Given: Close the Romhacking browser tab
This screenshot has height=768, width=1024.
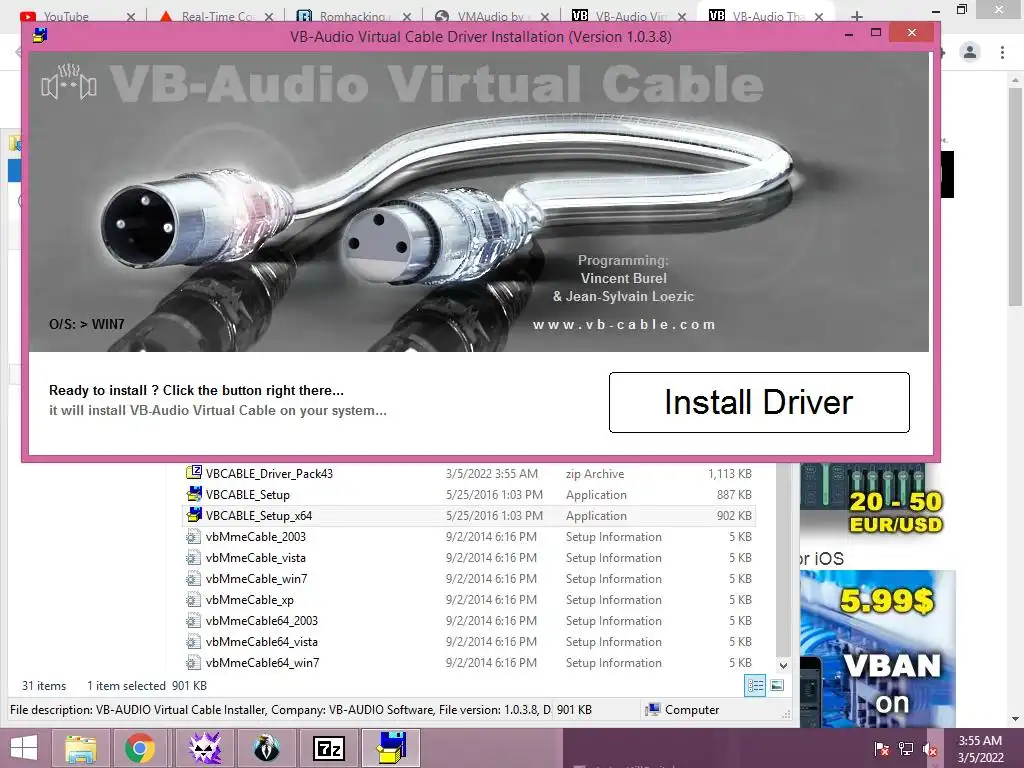Looking at the screenshot, I should [407, 16].
